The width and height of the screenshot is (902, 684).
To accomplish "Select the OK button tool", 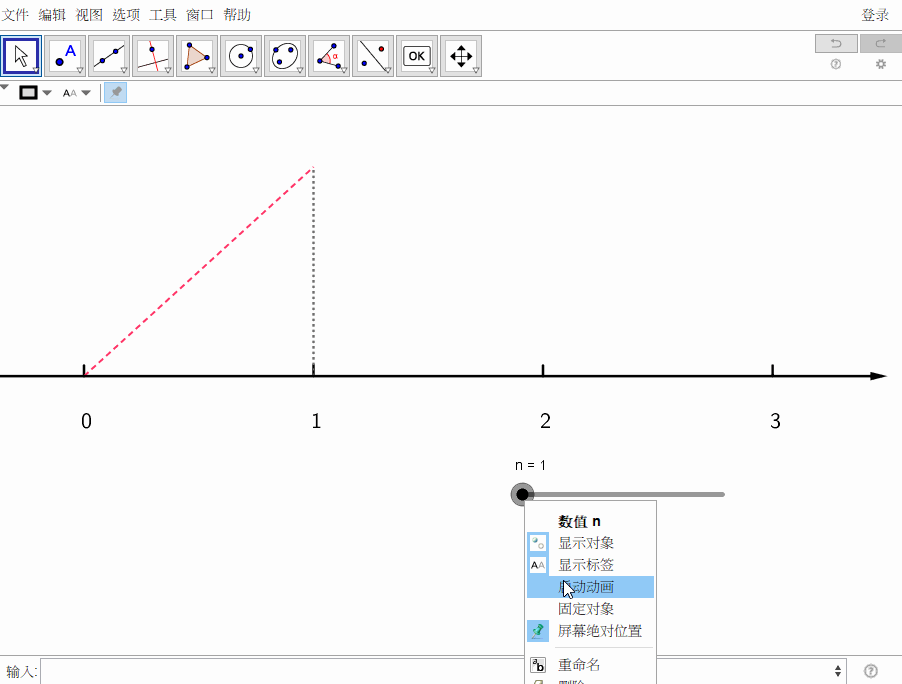I will [x=417, y=56].
